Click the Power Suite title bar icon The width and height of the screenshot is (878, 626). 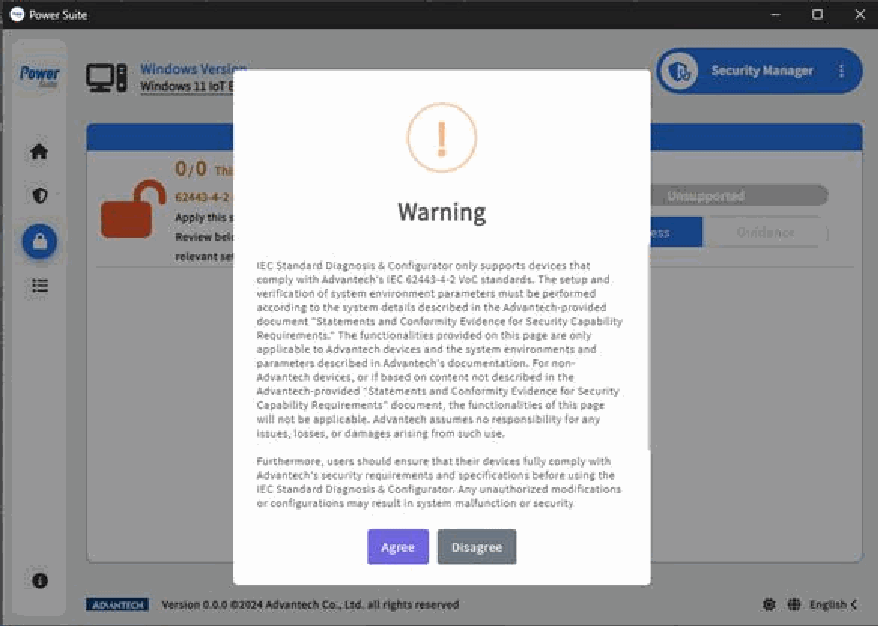[17, 15]
